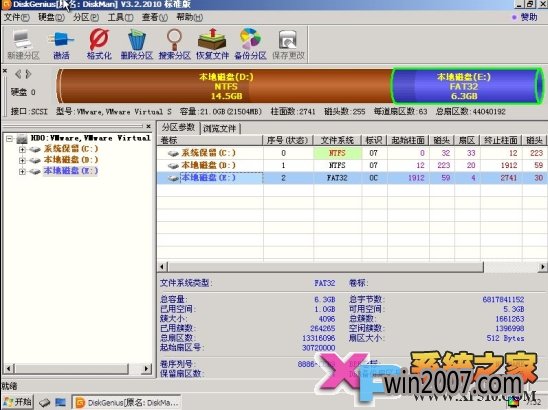Click drive icon beside 本地磁盘(D:) in tree
This screenshot has width=548, height=410.
pyautogui.click(x=35, y=160)
